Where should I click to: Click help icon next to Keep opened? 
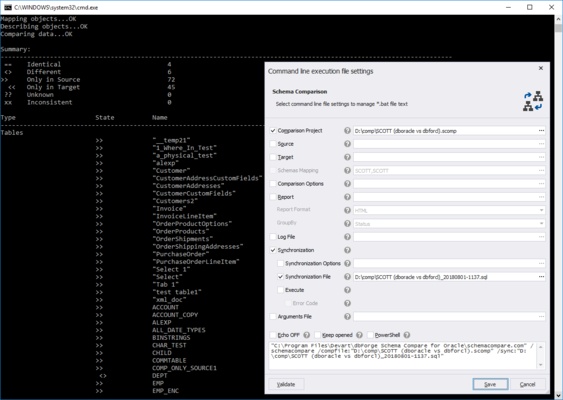point(359,335)
